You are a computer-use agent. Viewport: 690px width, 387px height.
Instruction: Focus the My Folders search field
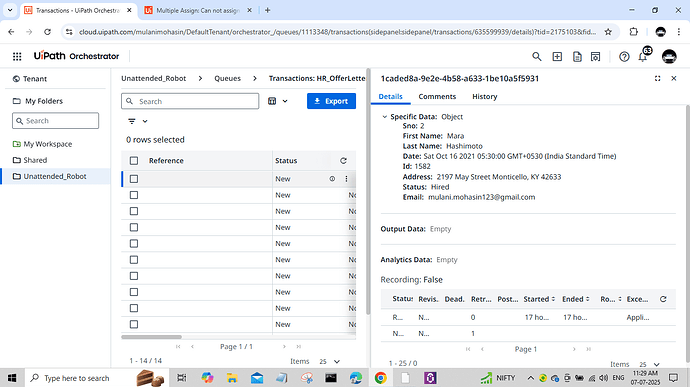click(x=55, y=121)
